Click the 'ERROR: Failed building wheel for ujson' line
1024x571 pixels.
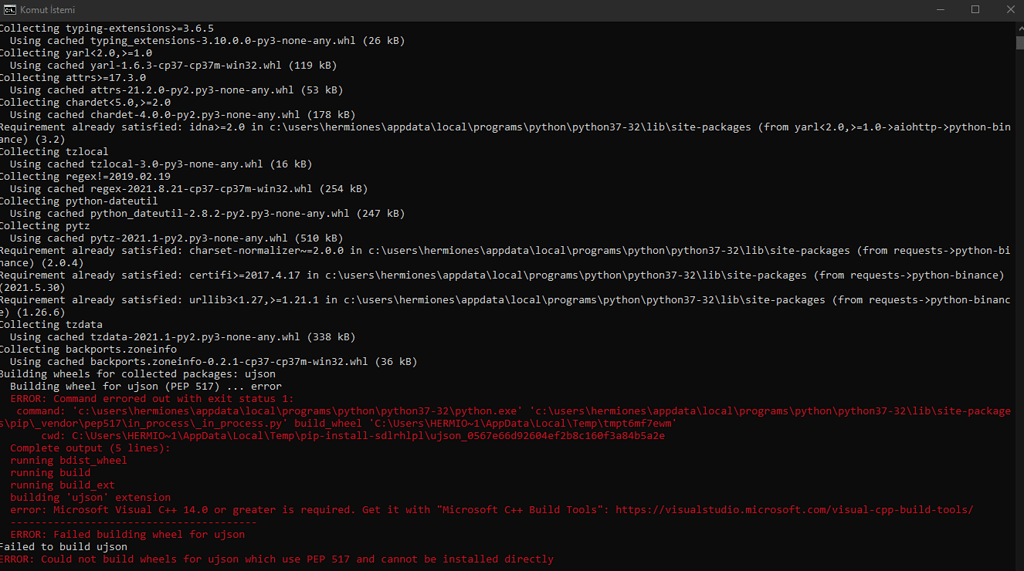(127, 534)
